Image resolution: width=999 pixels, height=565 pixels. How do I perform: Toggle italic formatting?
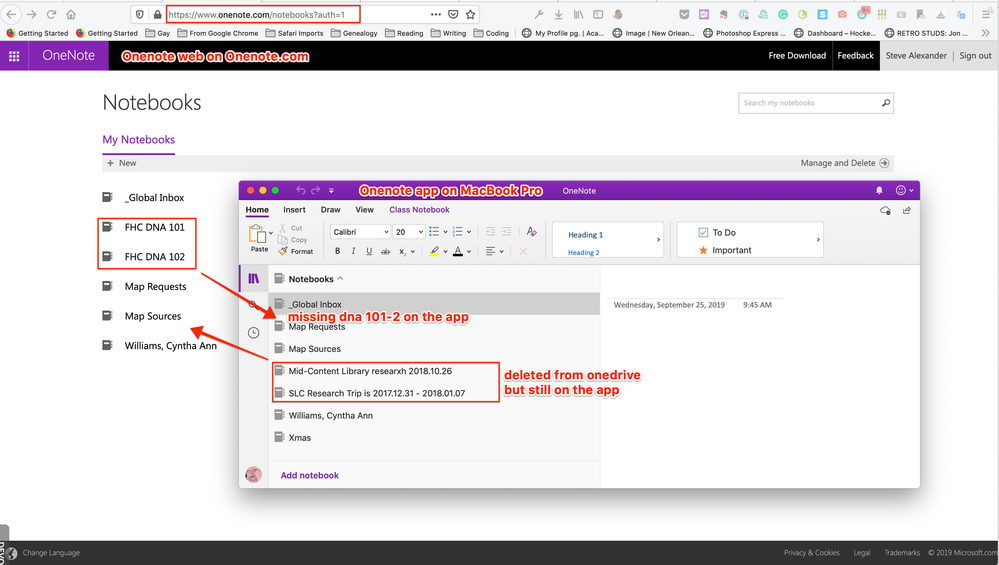pyautogui.click(x=353, y=252)
